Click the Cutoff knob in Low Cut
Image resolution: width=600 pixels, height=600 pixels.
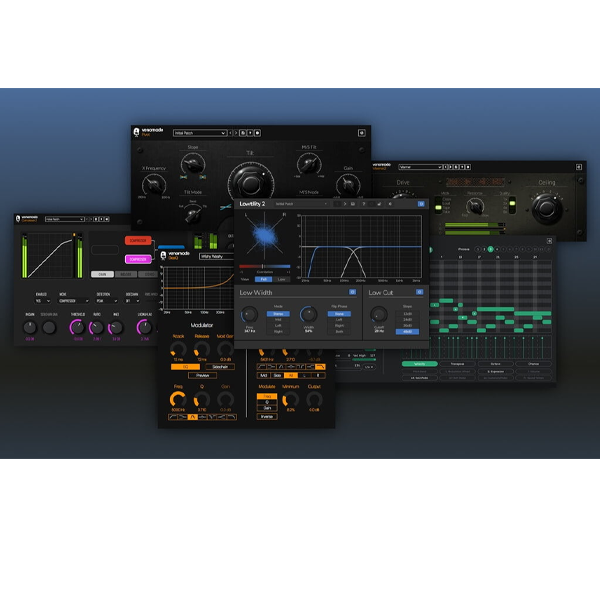pos(378,315)
